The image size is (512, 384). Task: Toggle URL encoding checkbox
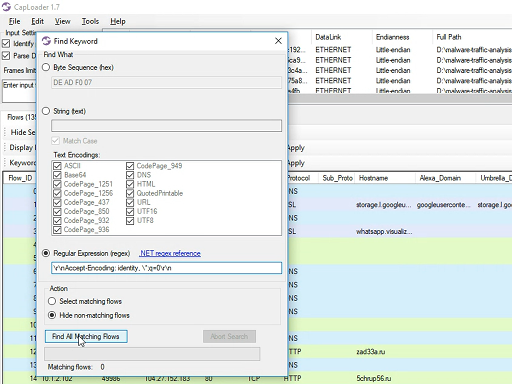tap(130, 202)
